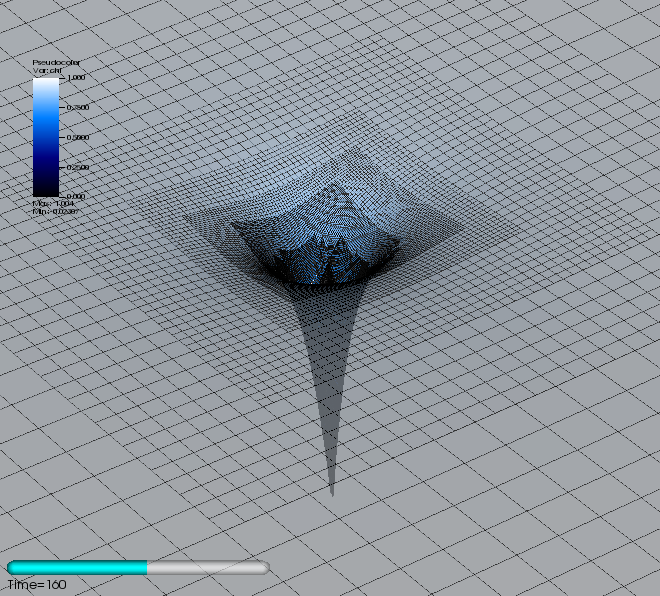The height and width of the screenshot is (596, 660).
Task: Click the Min value text under legend
Action: 56,211
